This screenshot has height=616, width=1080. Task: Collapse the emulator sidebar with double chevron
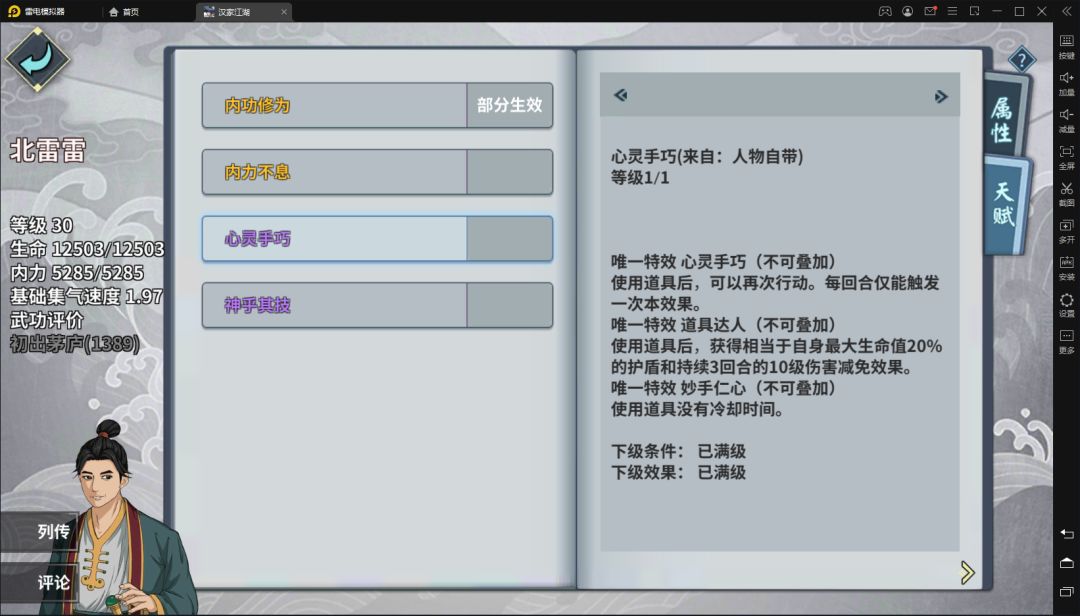point(1066,11)
